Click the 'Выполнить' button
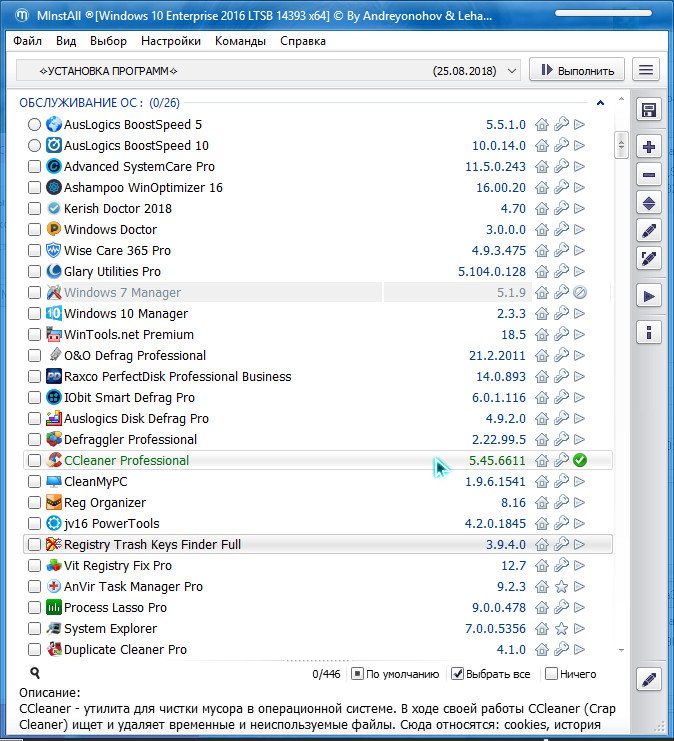Viewport: 674px width, 741px height. (577, 70)
